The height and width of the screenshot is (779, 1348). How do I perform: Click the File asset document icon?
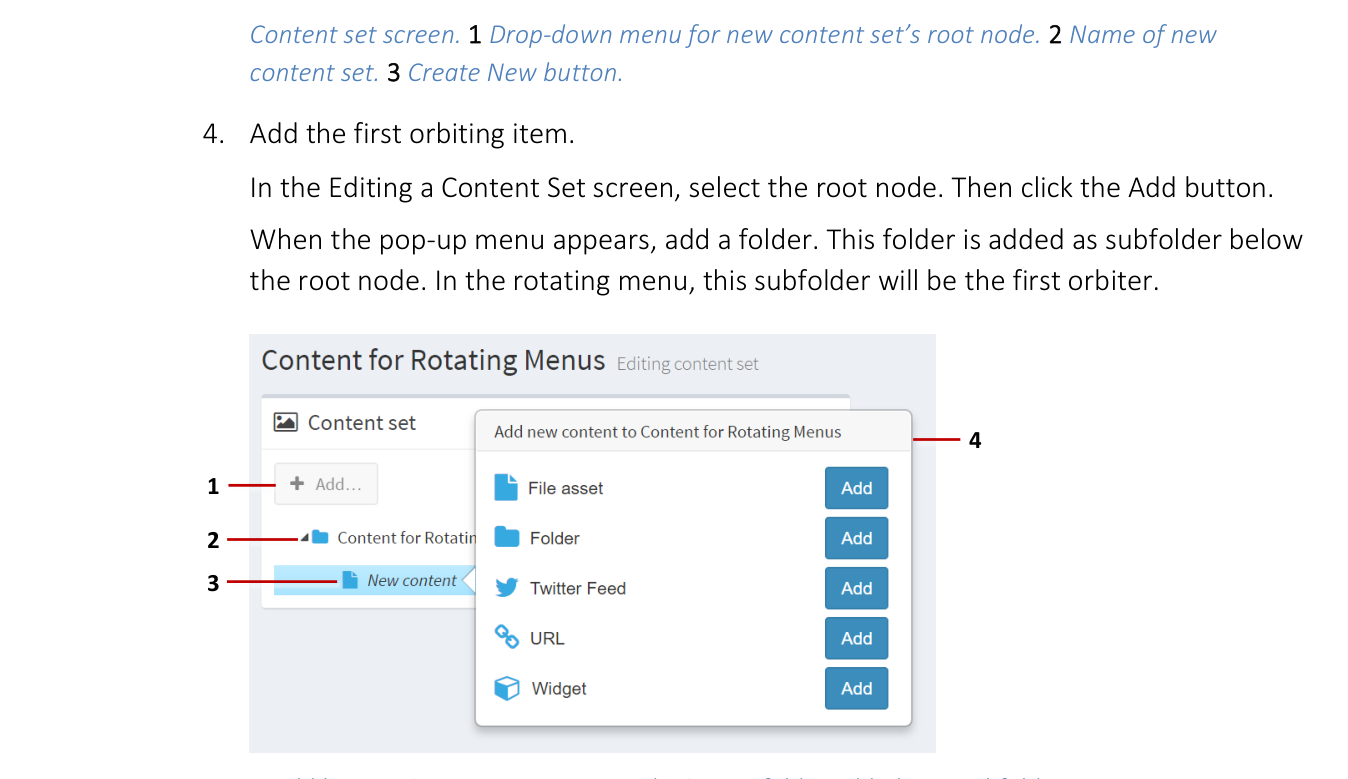[507, 487]
